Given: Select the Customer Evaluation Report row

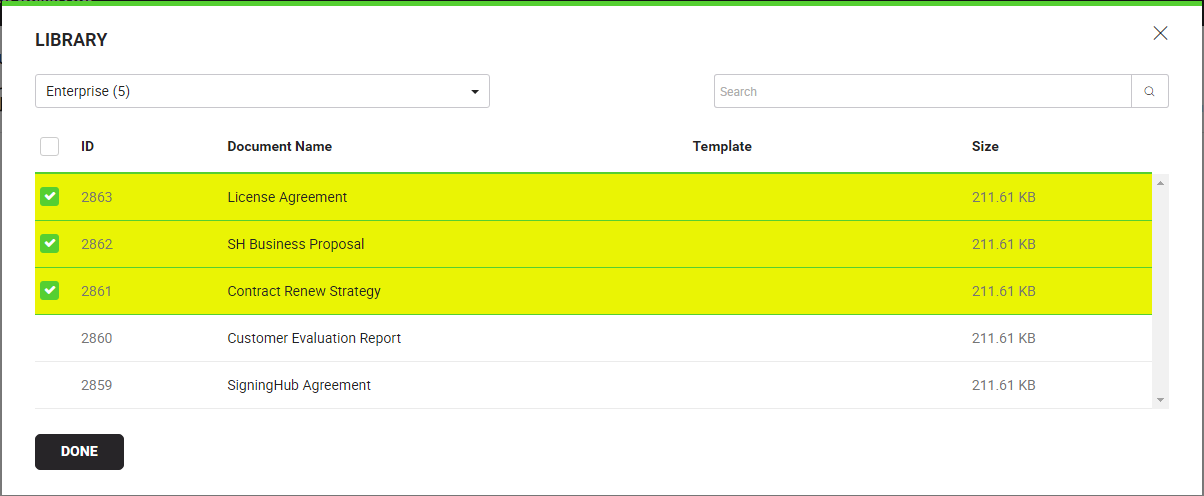Looking at the screenshot, I should pos(314,338).
